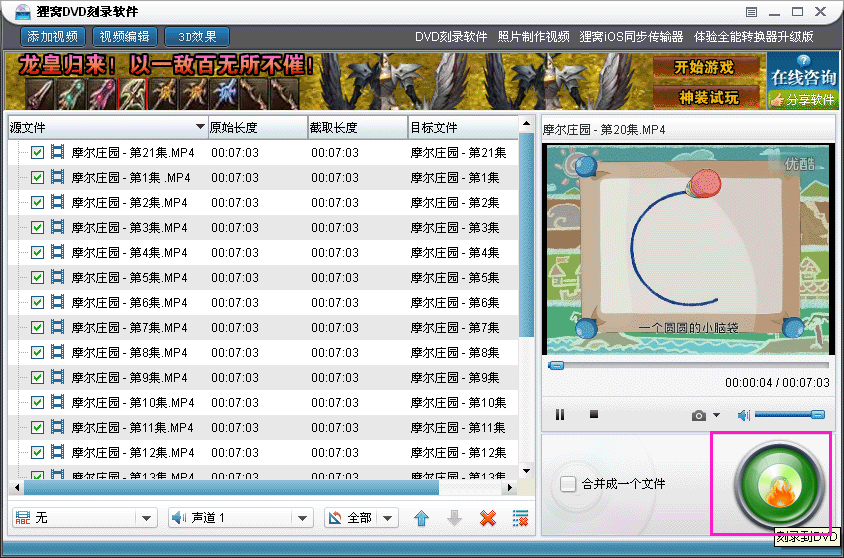Click the subtitle ABC icon
Image resolution: width=844 pixels, height=558 pixels.
click(x=23, y=518)
